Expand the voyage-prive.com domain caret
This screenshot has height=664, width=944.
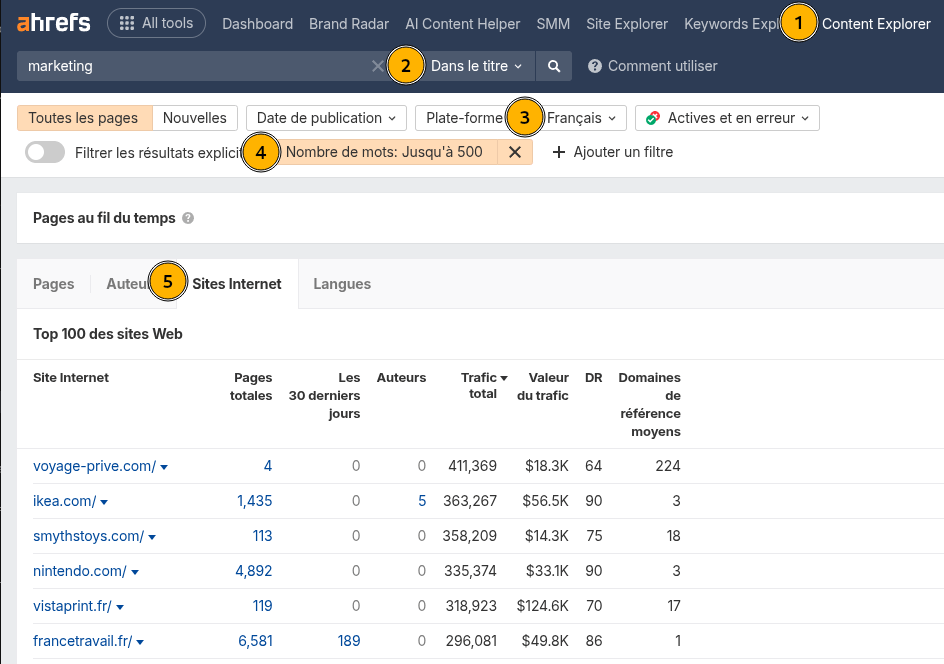pyautogui.click(x=163, y=466)
